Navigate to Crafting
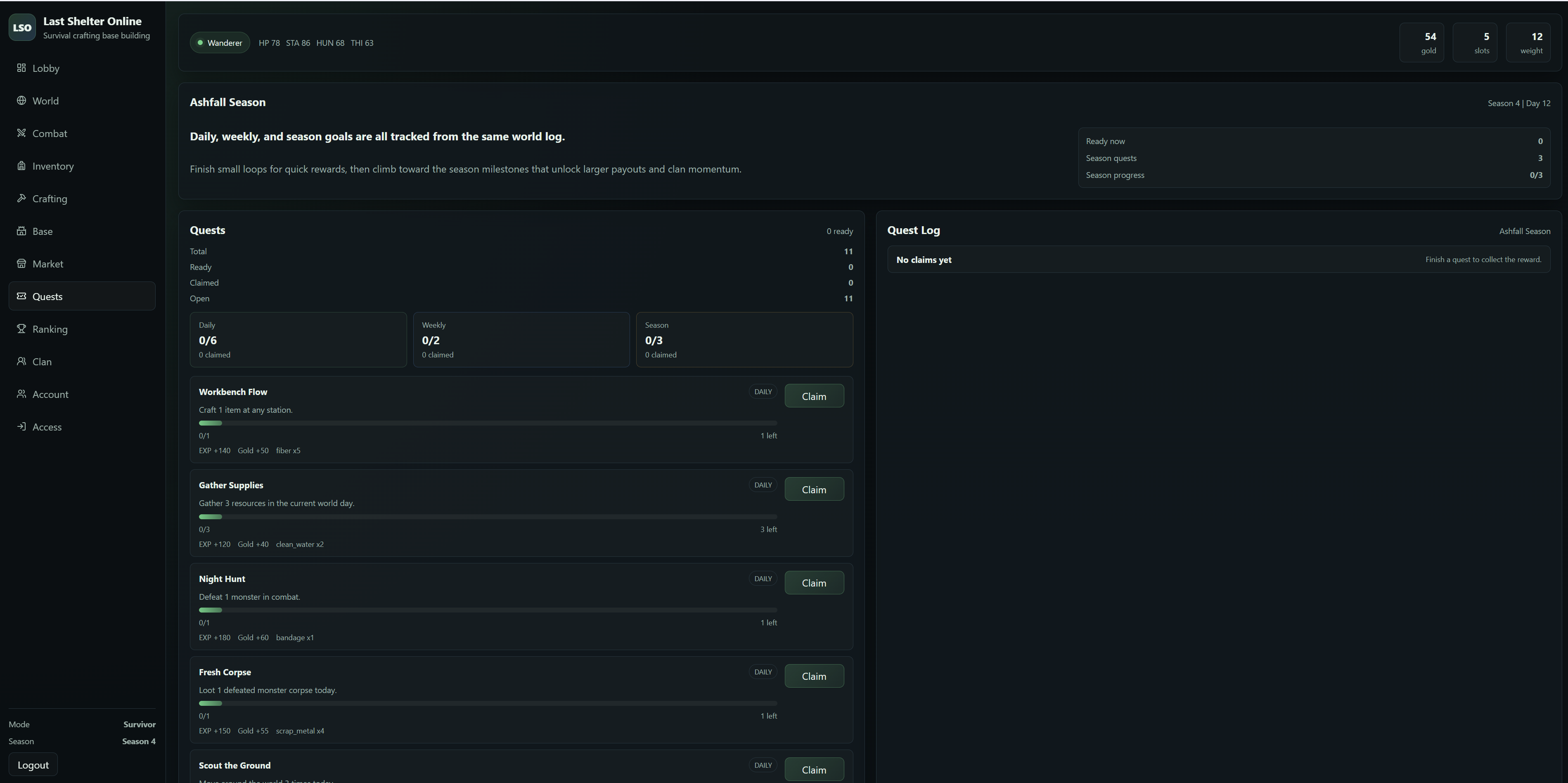Screen dimensions: 1568x783 (82, 199)
